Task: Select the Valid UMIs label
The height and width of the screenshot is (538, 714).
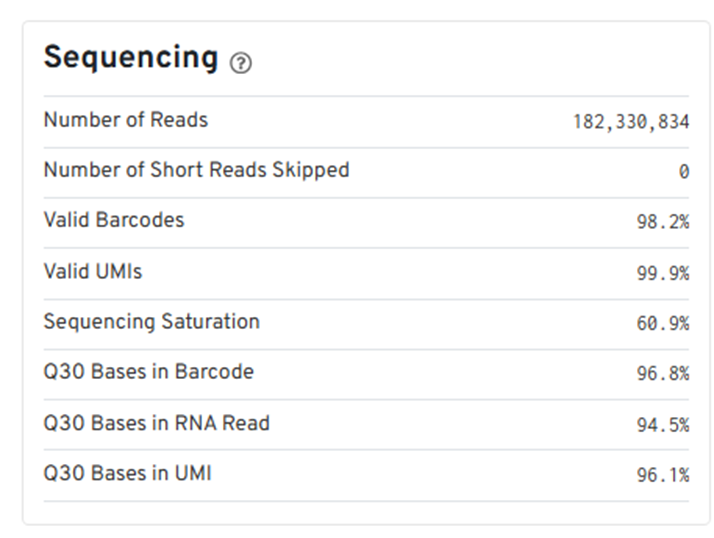Action: pos(93,271)
